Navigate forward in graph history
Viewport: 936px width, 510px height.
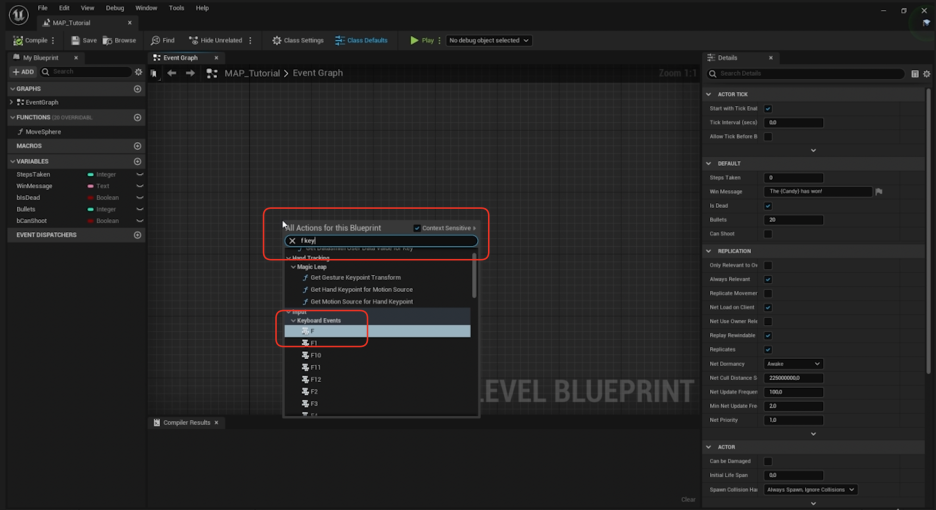tap(190, 73)
